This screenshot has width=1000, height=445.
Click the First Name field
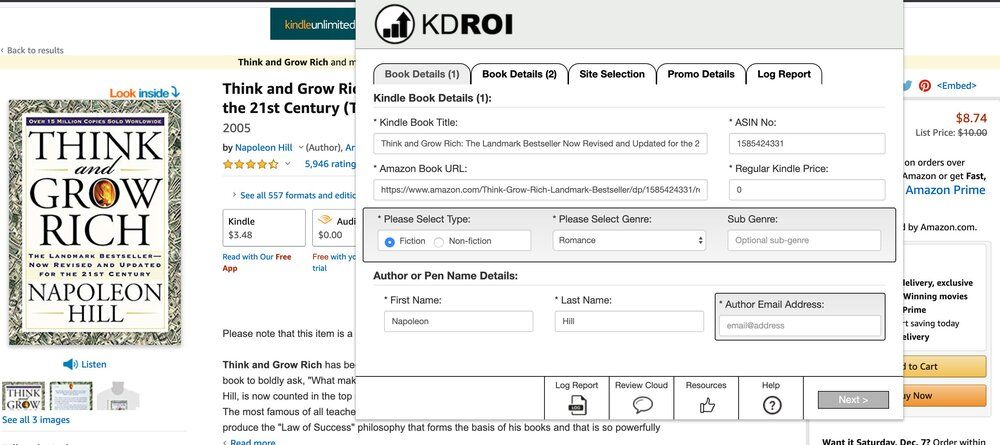click(459, 321)
